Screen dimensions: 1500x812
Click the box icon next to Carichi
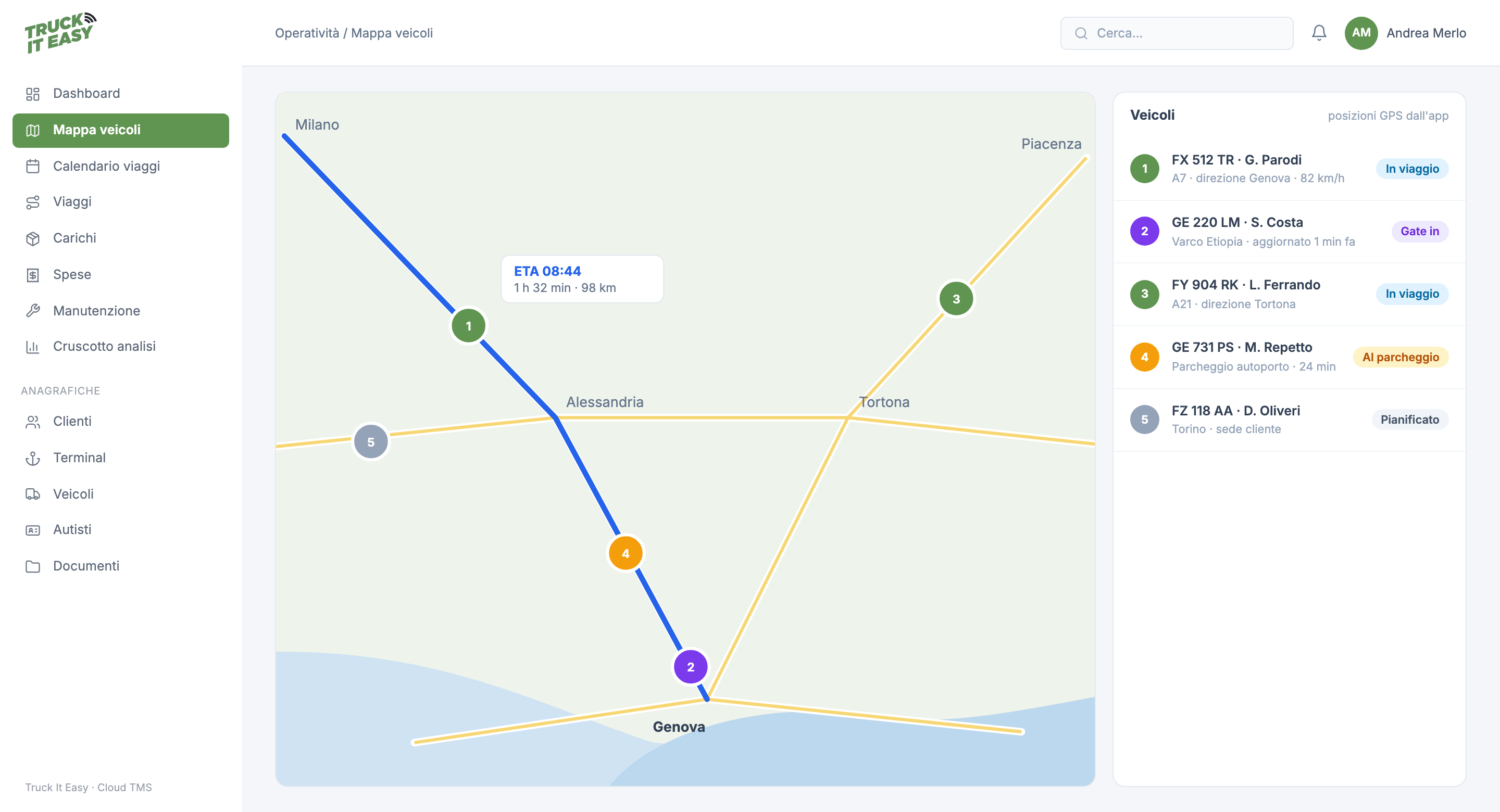[x=33, y=238]
